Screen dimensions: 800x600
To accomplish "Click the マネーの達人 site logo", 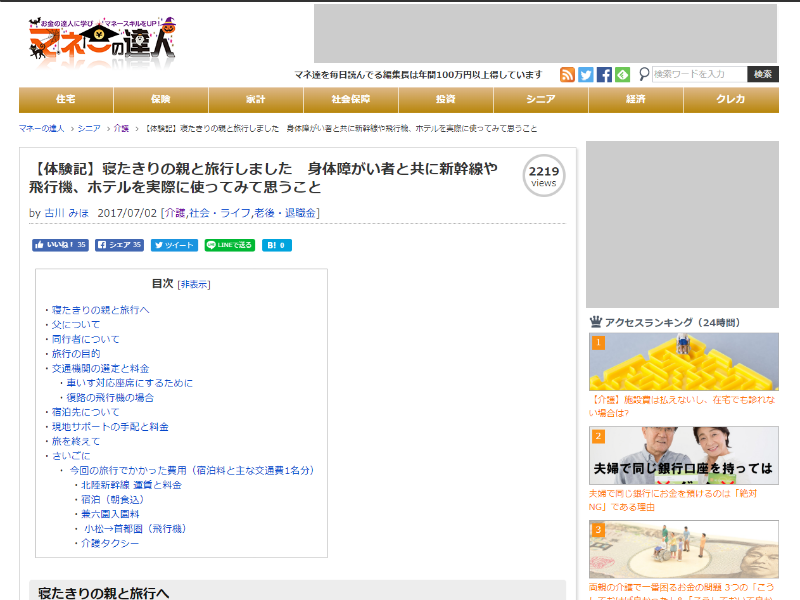I will click(x=103, y=43).
